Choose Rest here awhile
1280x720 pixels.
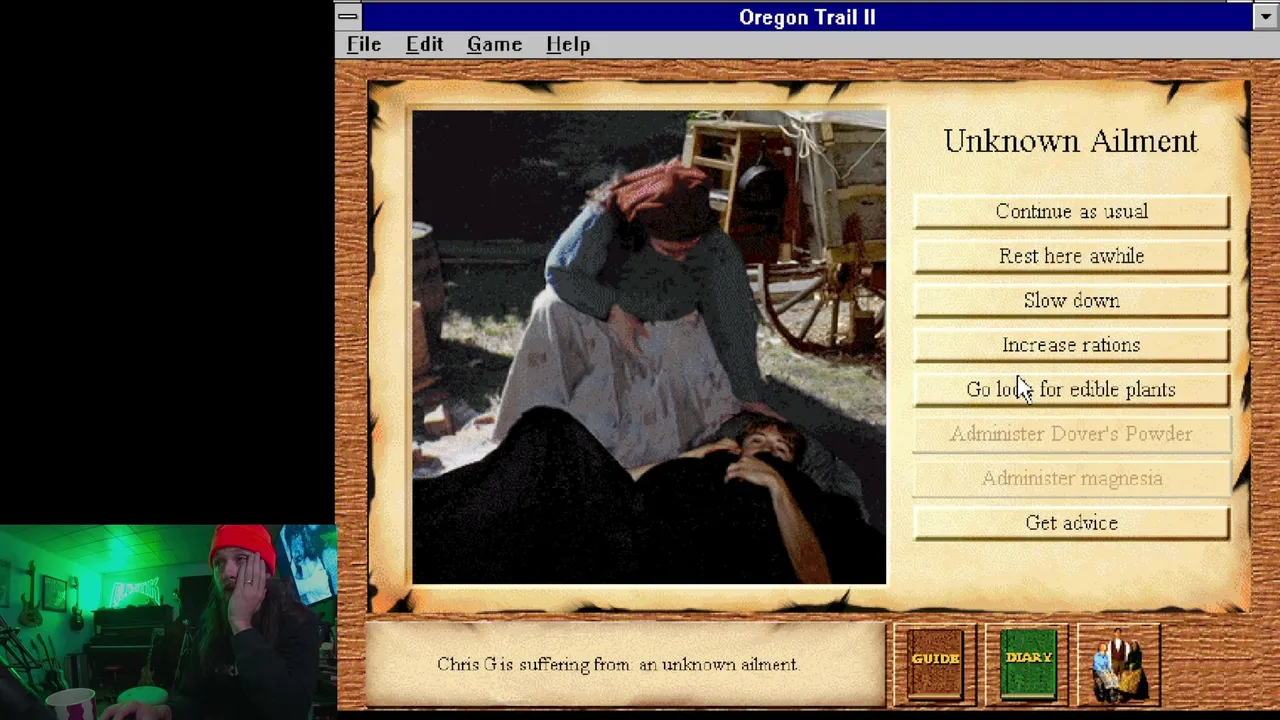click(x=1071, y=256)
